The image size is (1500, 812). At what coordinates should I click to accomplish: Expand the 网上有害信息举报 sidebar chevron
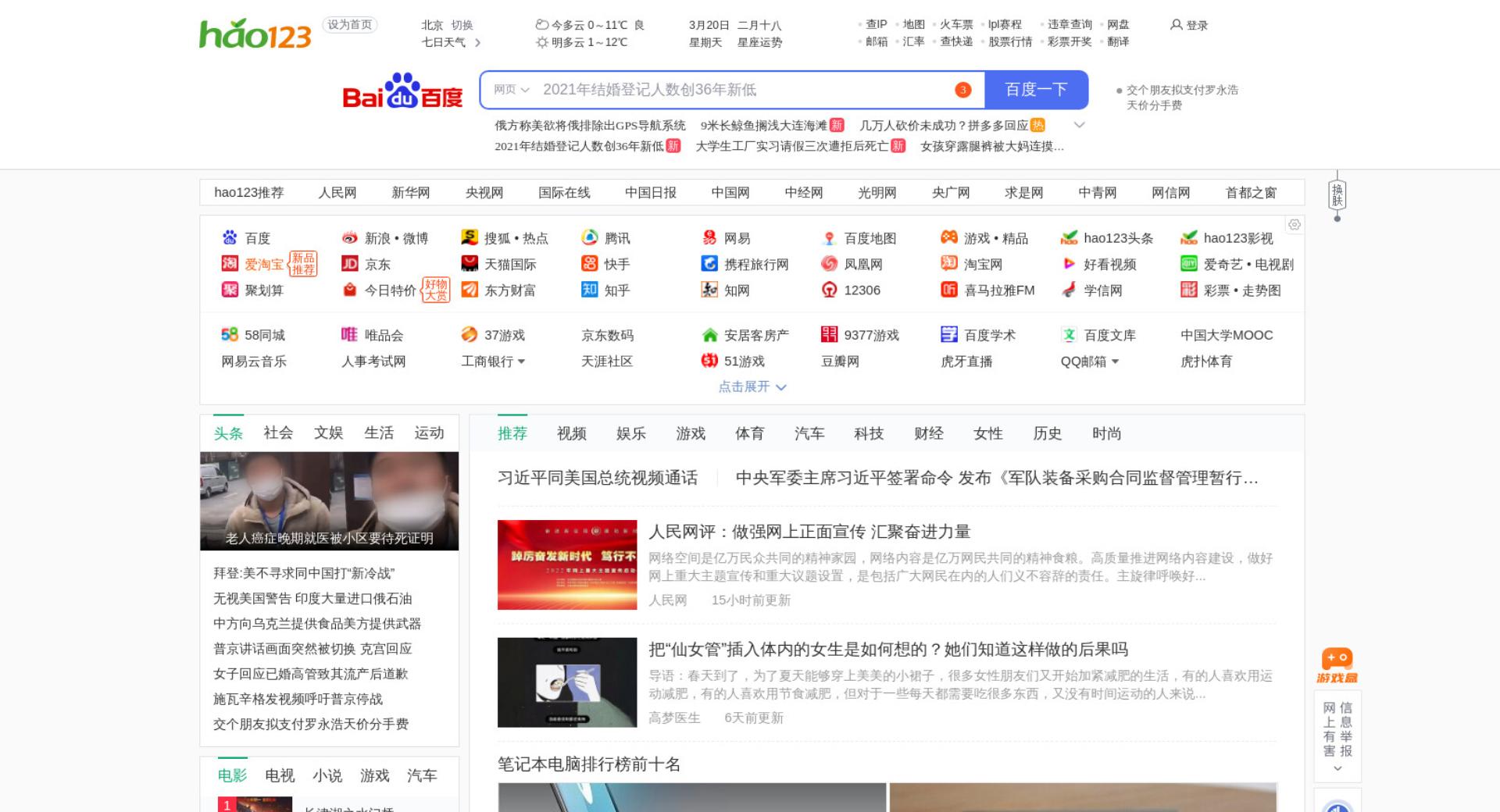[1337, 769]
